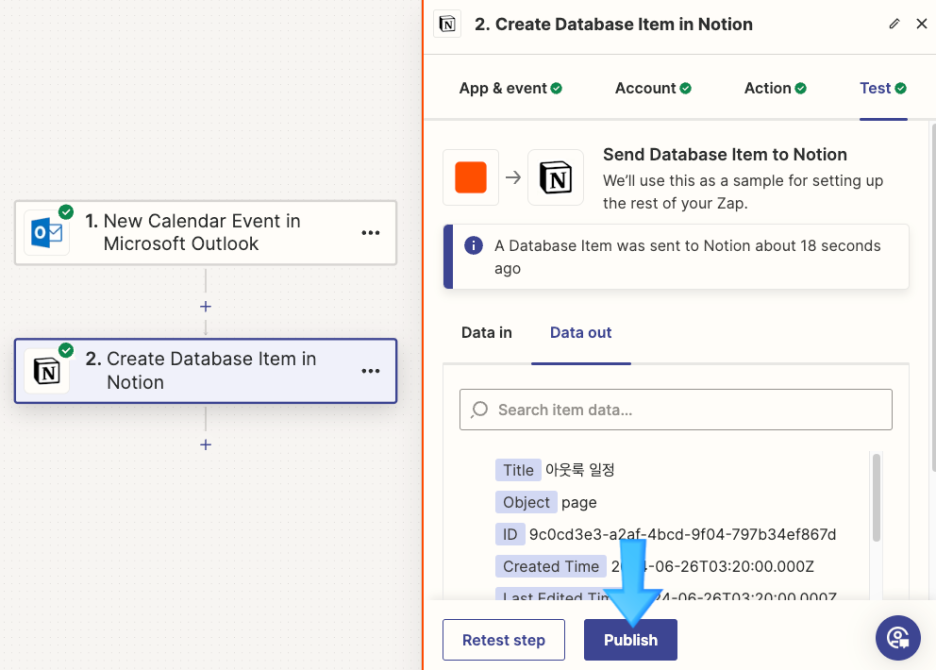
Task: Open the help chat bubble
Action: click(x=898, y=638)
